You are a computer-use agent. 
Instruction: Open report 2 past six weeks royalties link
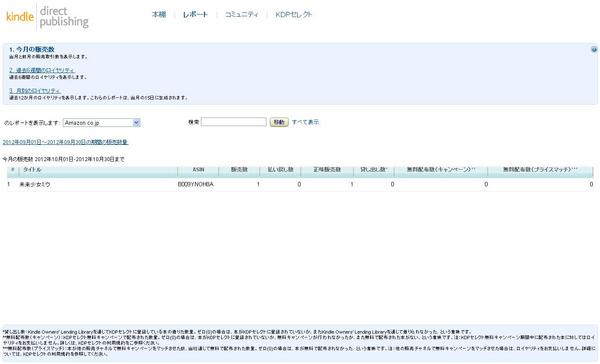pyautogui.click(x=42, y=70)
